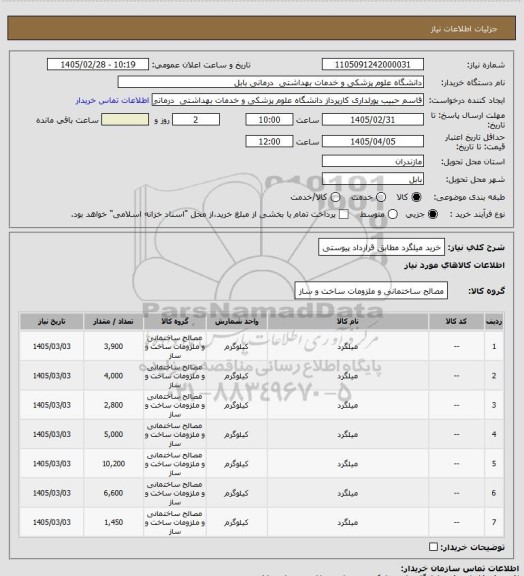524x576 pixels.
Task: Click the quantity 1,450 in row 7
Action: 113,522
